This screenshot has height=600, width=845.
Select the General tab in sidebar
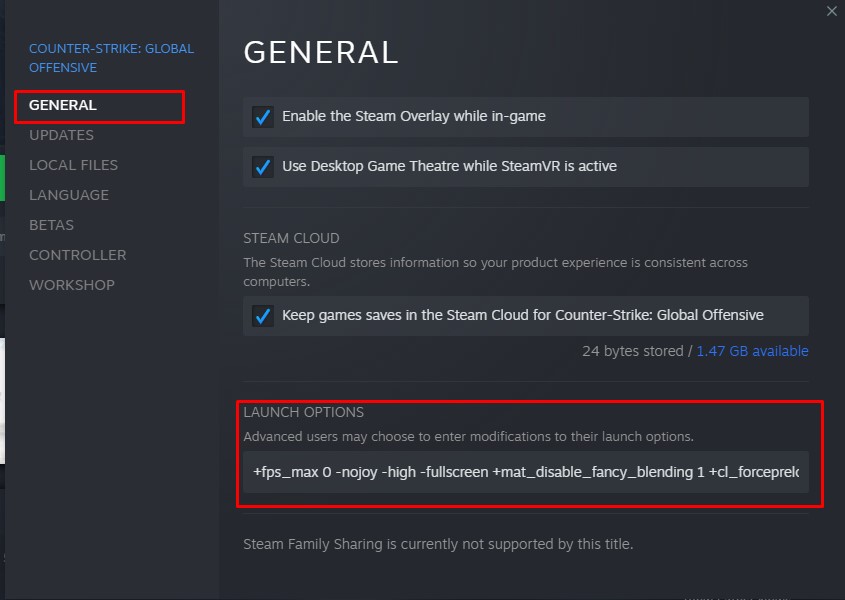(x=63, y=105)
